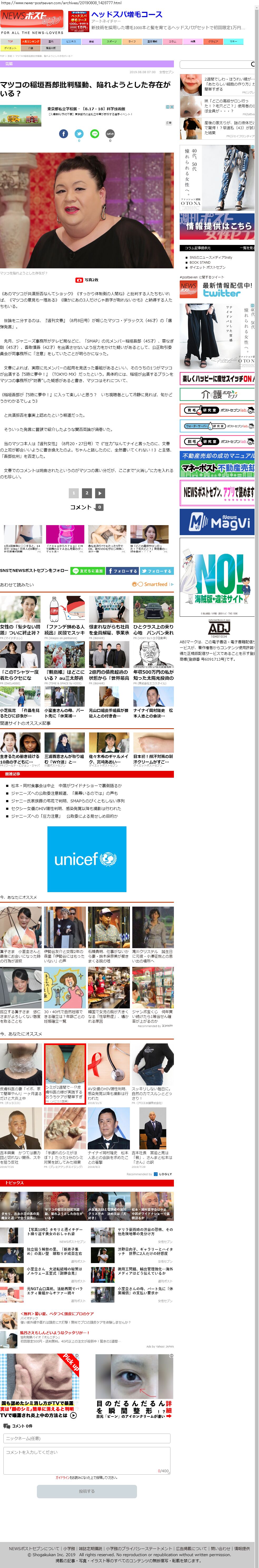The width and height of the screenshot is (259, 1568).
Task: Go to next page arrow in pagination
Action: [100, 493]
